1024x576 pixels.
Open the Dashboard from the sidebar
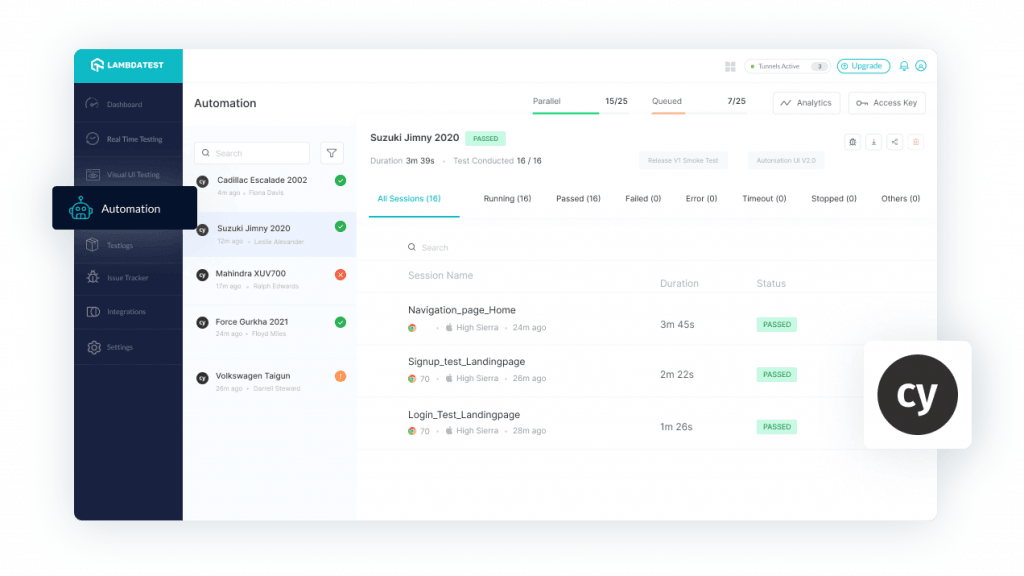click(x=124, y=104)
